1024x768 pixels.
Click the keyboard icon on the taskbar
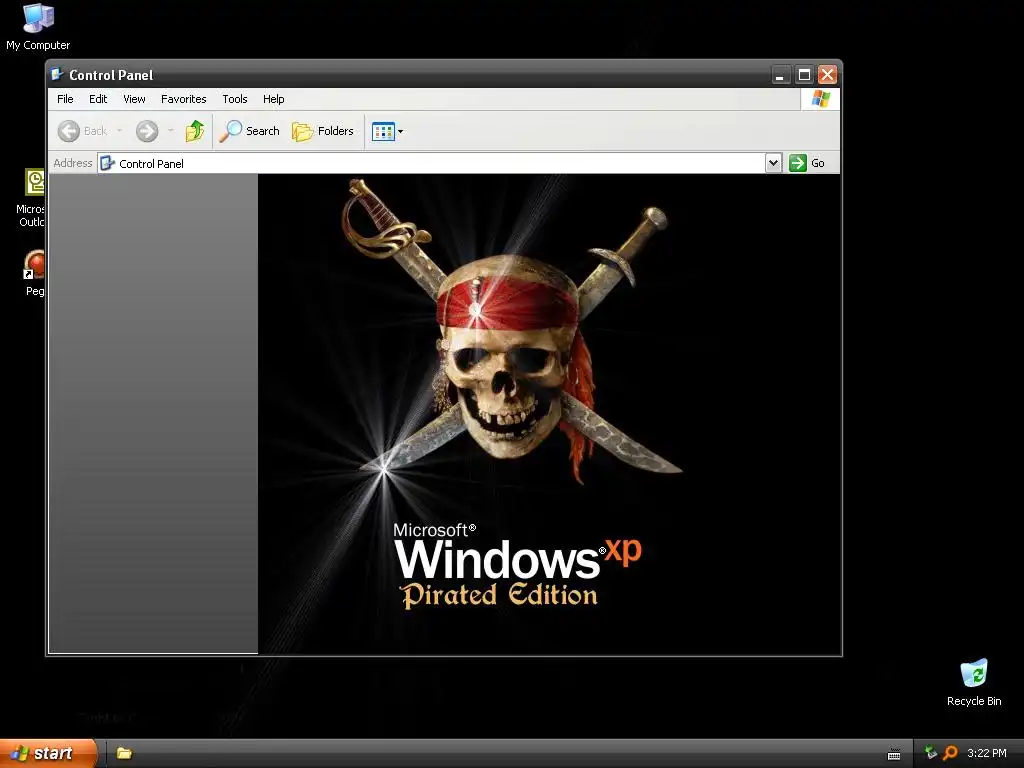[x=894, y=754]
